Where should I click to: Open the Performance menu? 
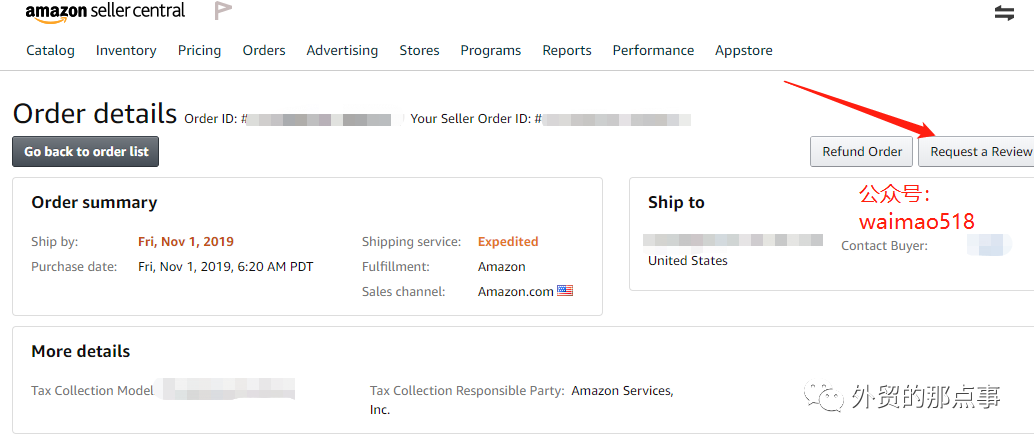[653, 50]
